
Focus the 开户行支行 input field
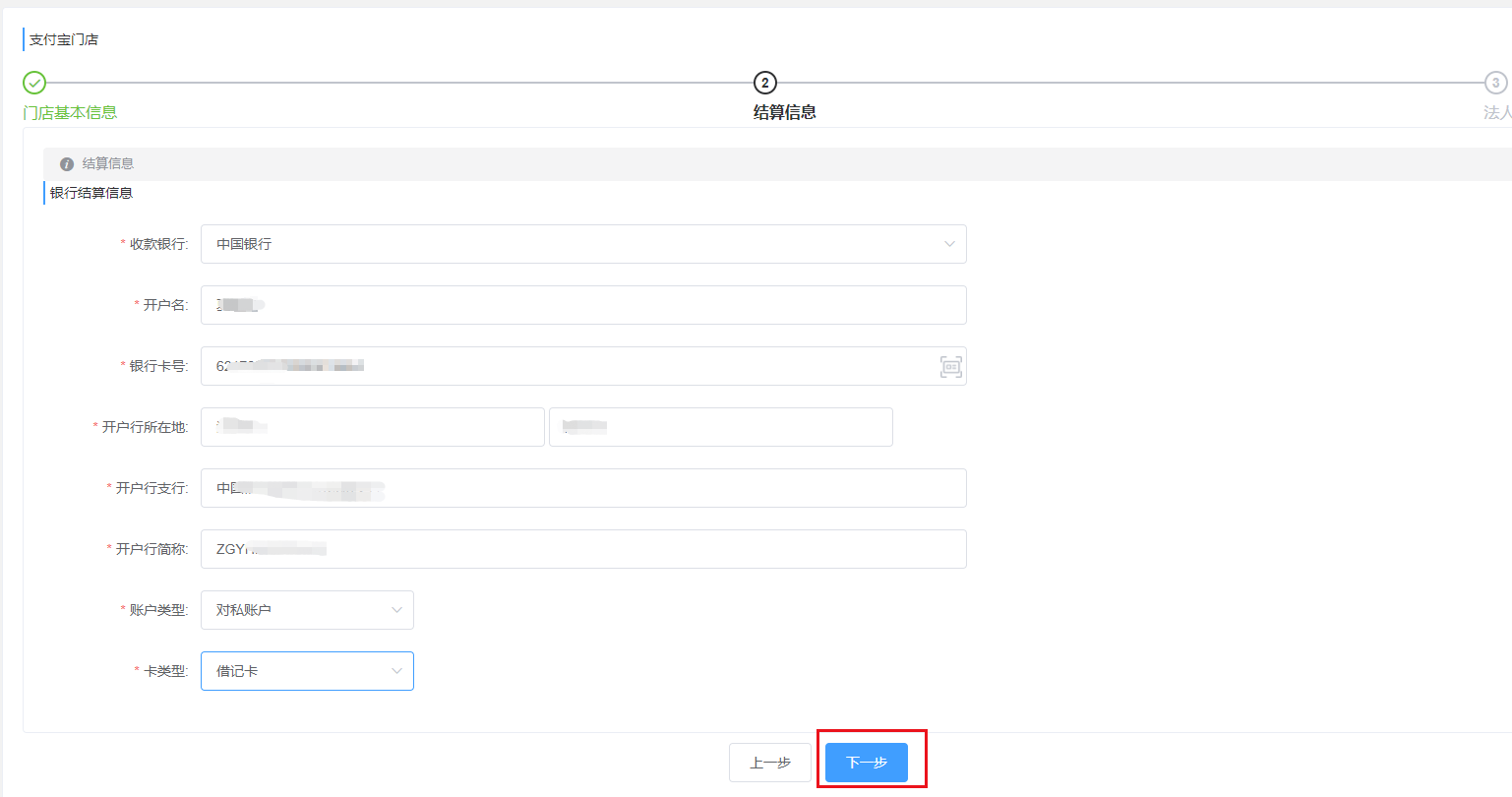(583, 488)
